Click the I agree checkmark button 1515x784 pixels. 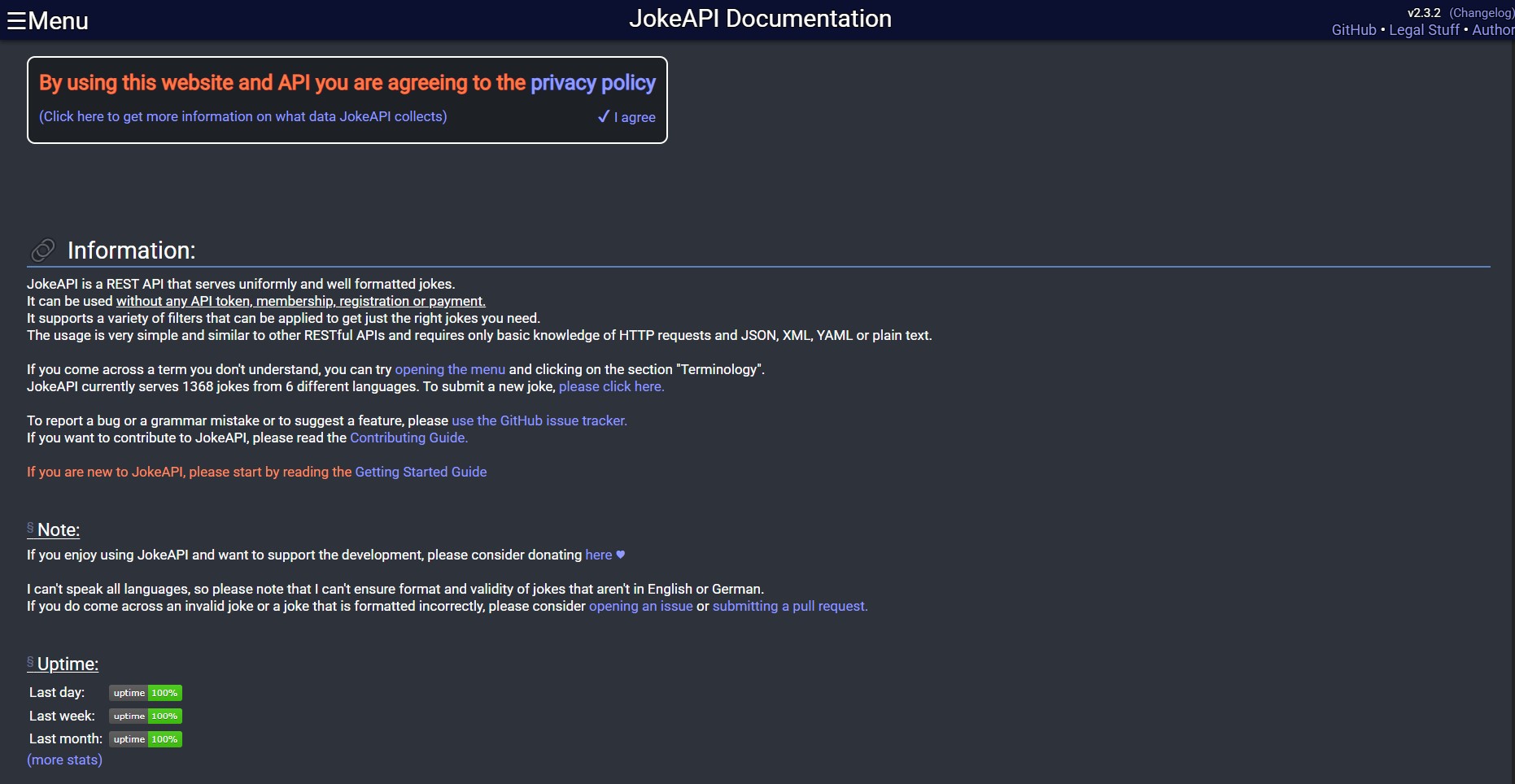[627, 116]
